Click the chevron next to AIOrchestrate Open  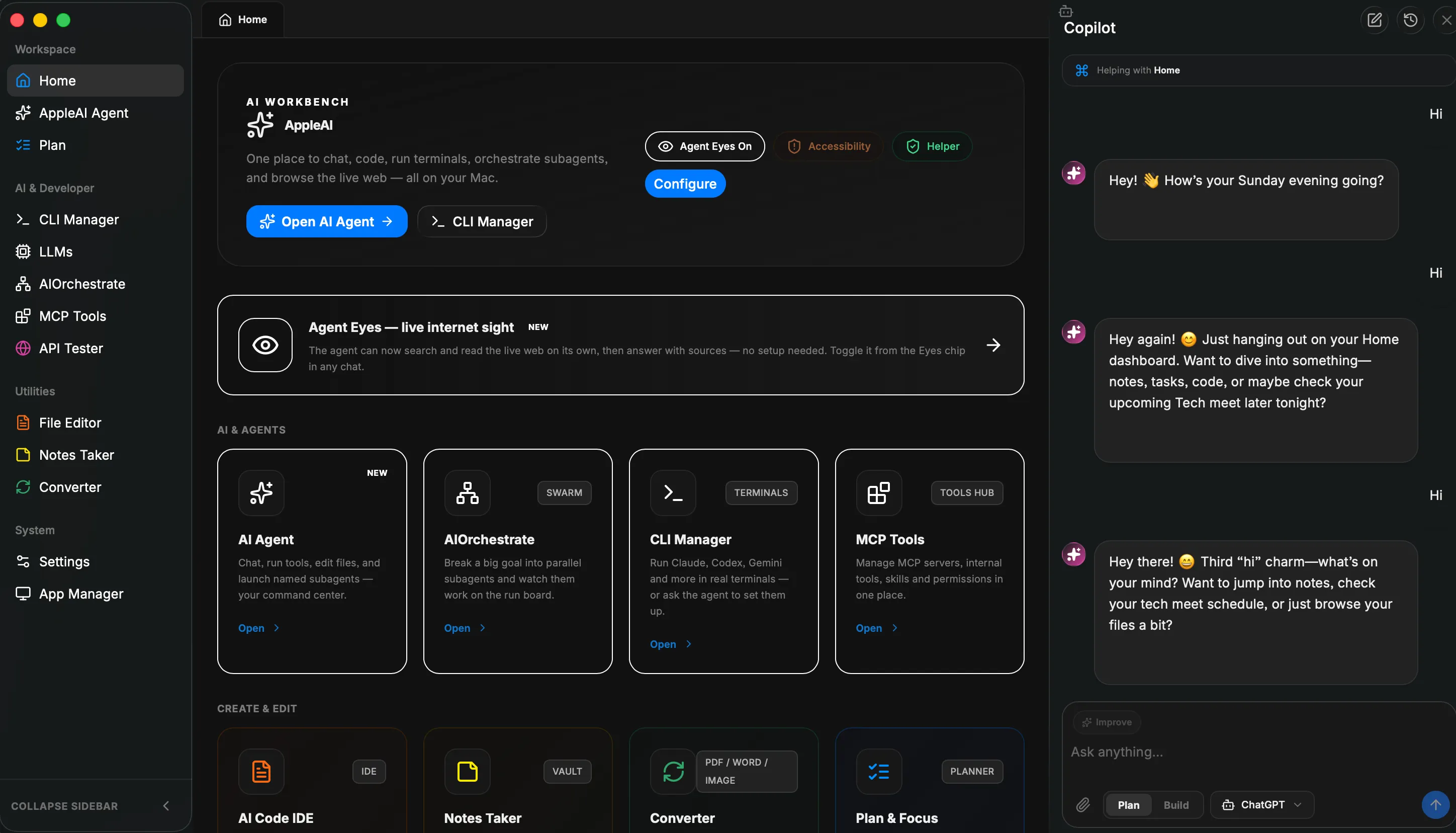[x=483, y=628]
